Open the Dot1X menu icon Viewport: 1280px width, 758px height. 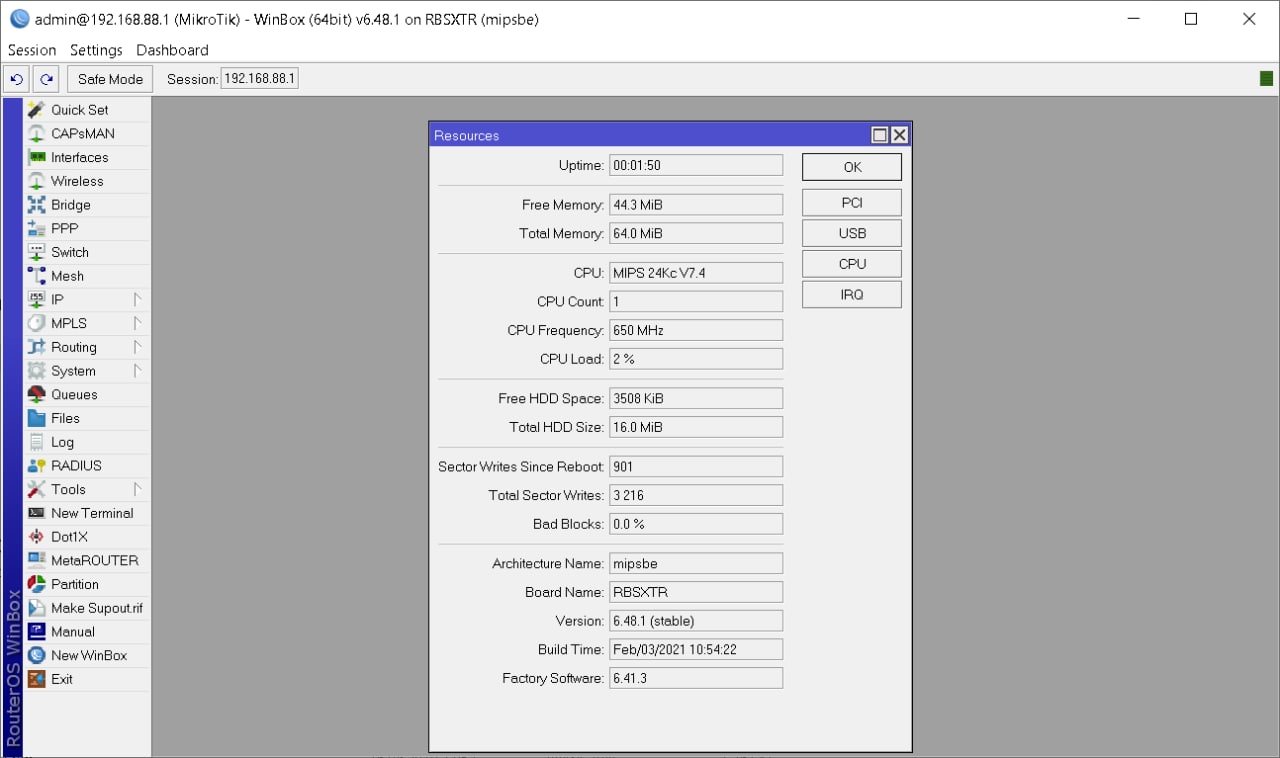click(36, 537)
